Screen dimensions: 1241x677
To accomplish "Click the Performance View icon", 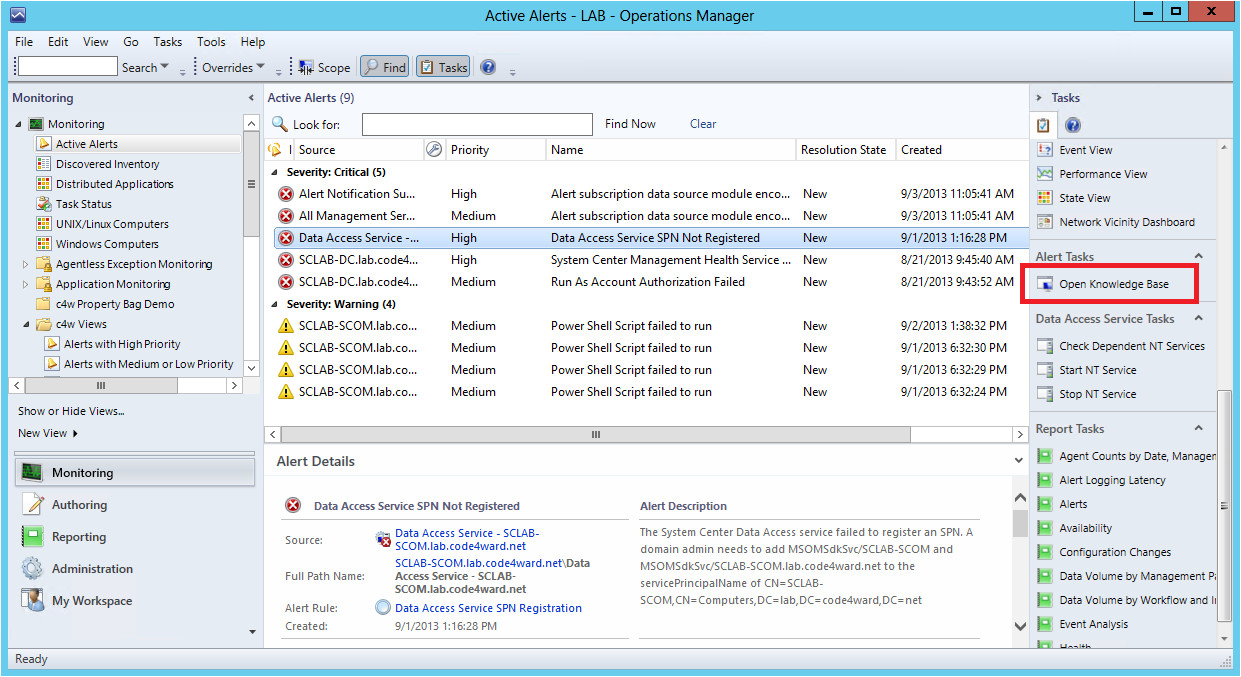I will [1045, 174].
